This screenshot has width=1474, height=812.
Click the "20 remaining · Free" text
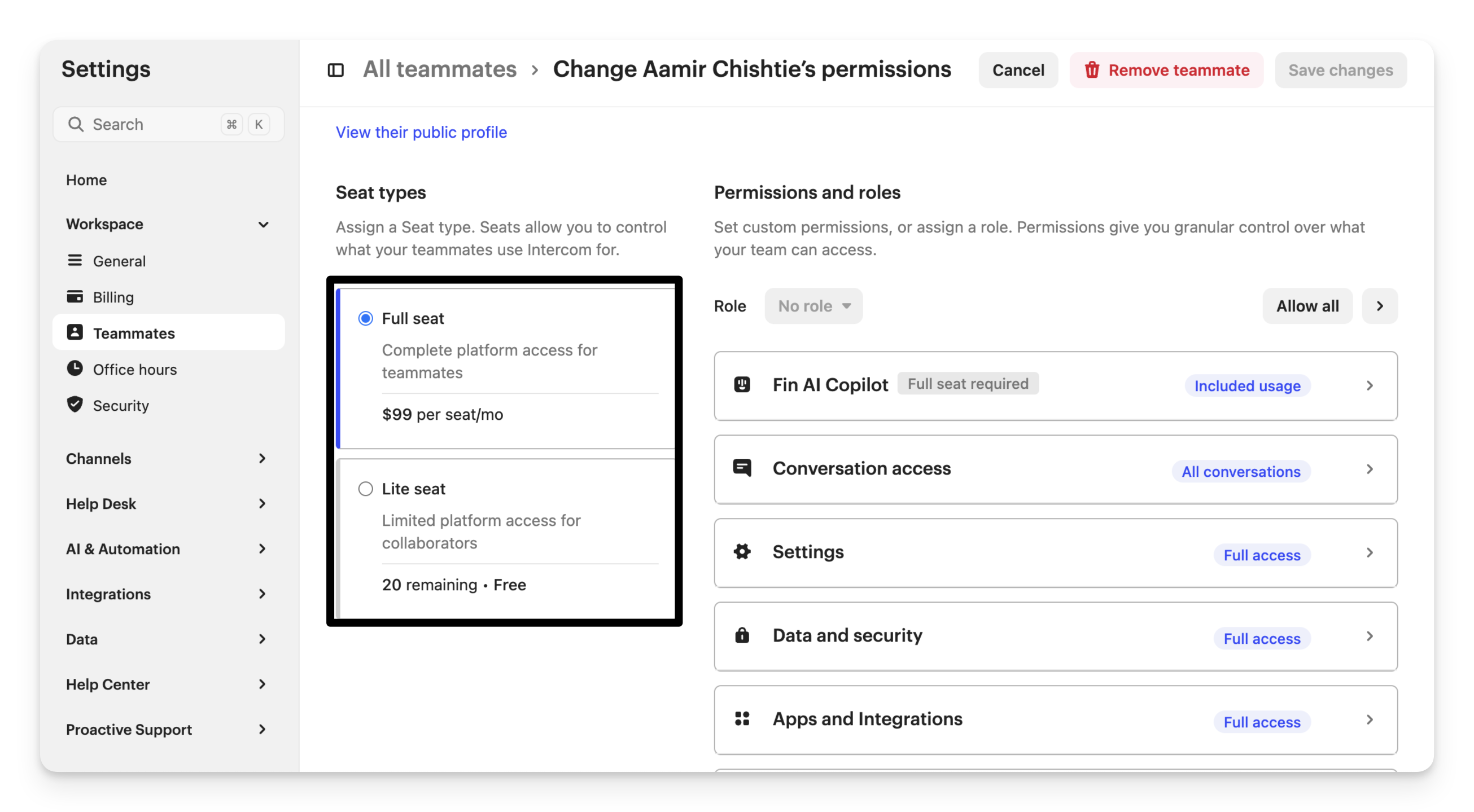[x=454, y=585]
